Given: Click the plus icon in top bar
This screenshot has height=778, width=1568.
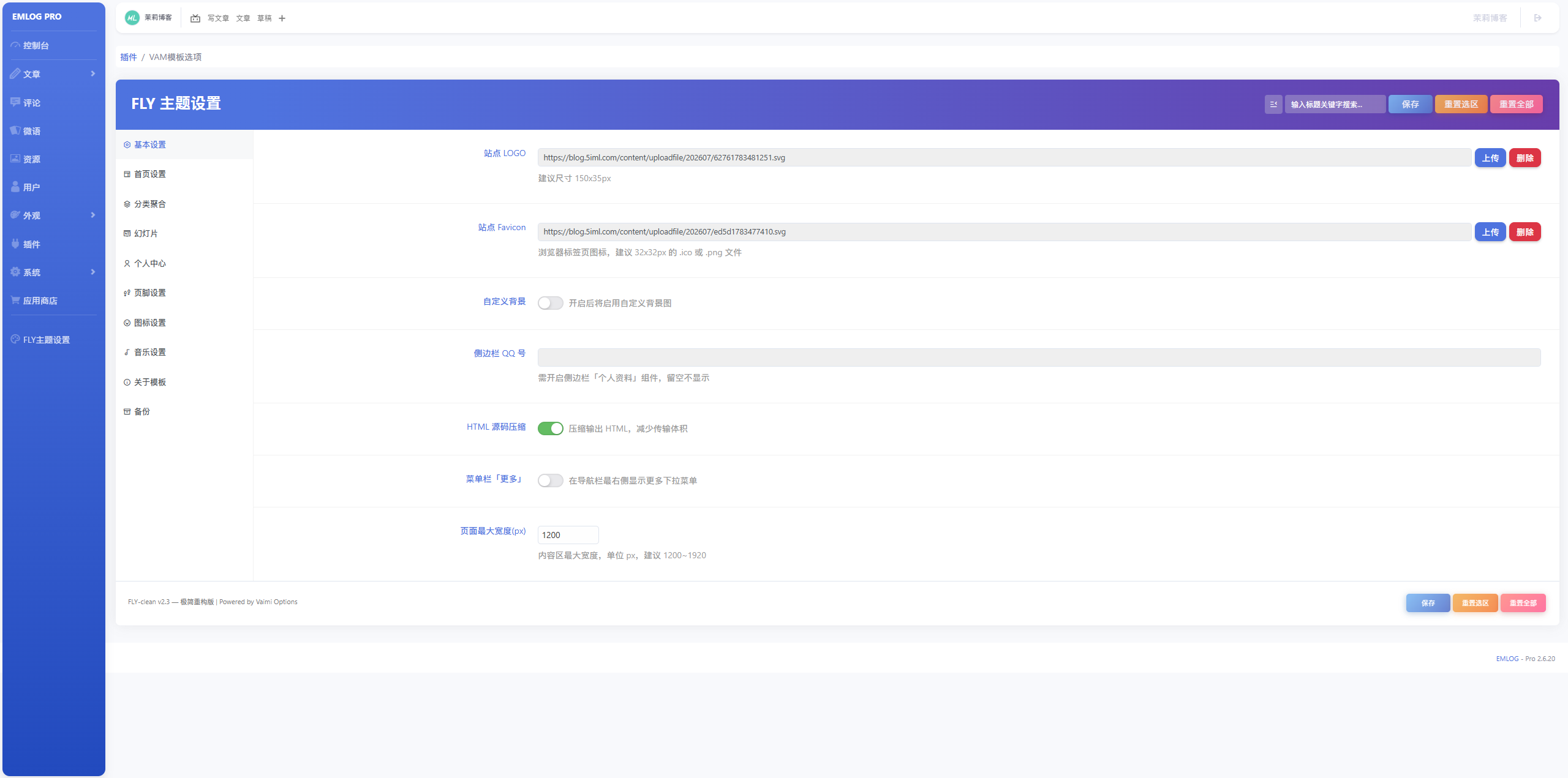Looking at the screenshot, I should click(282, 18).
